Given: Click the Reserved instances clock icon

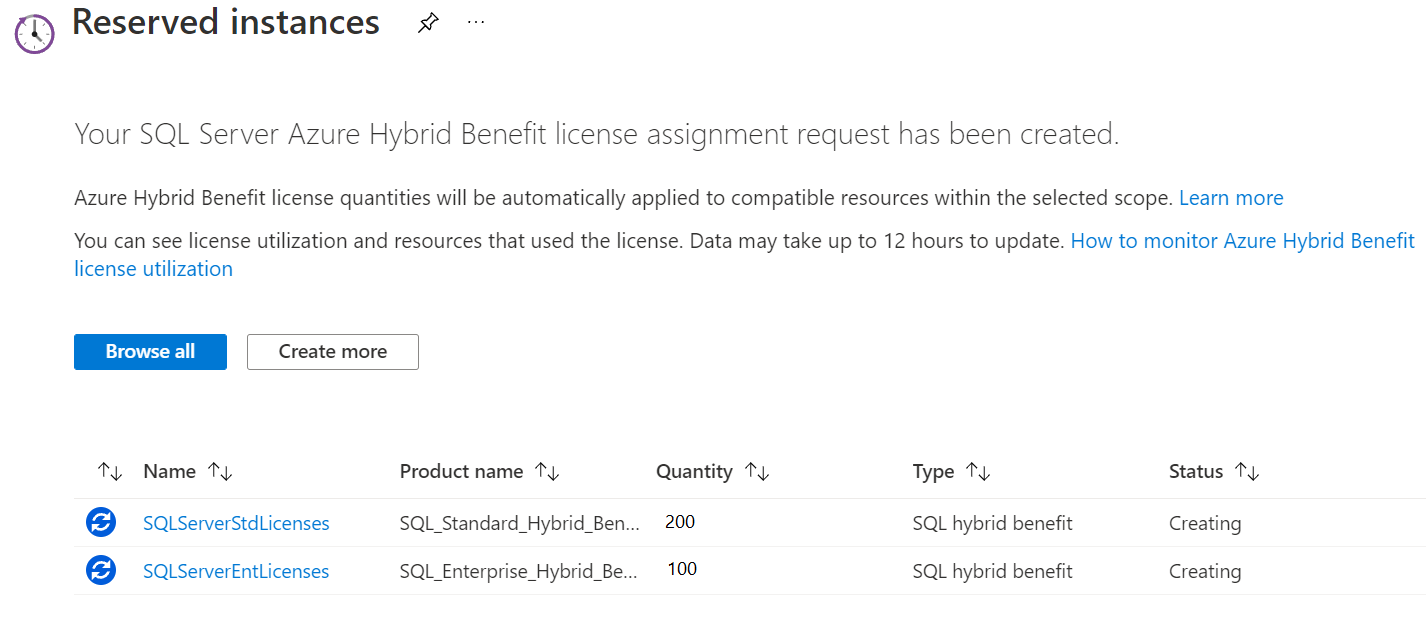Looking at the screenshot, I should (34, 34).
